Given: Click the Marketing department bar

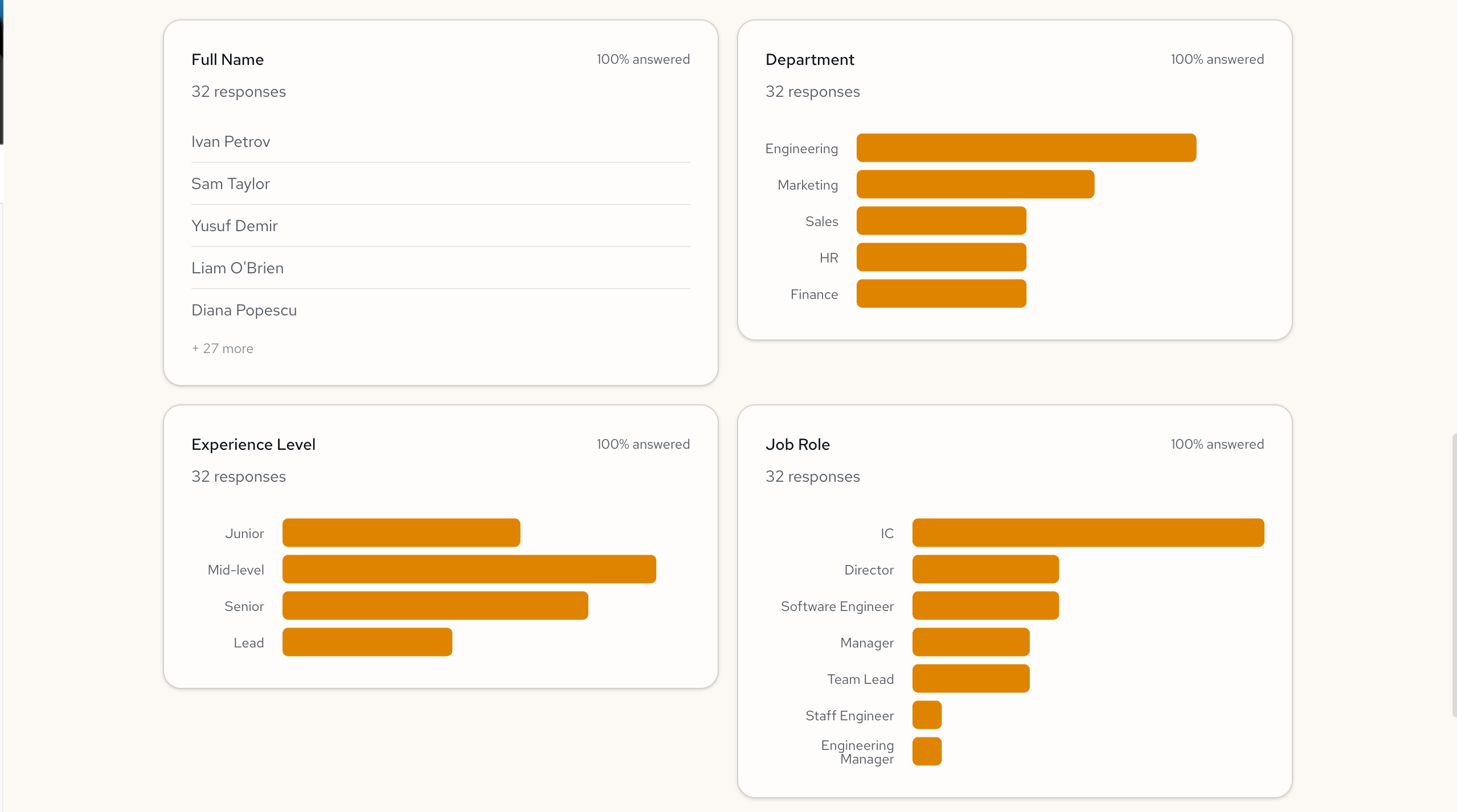Looking at the screenshot, I should click(x=975, y=184).
